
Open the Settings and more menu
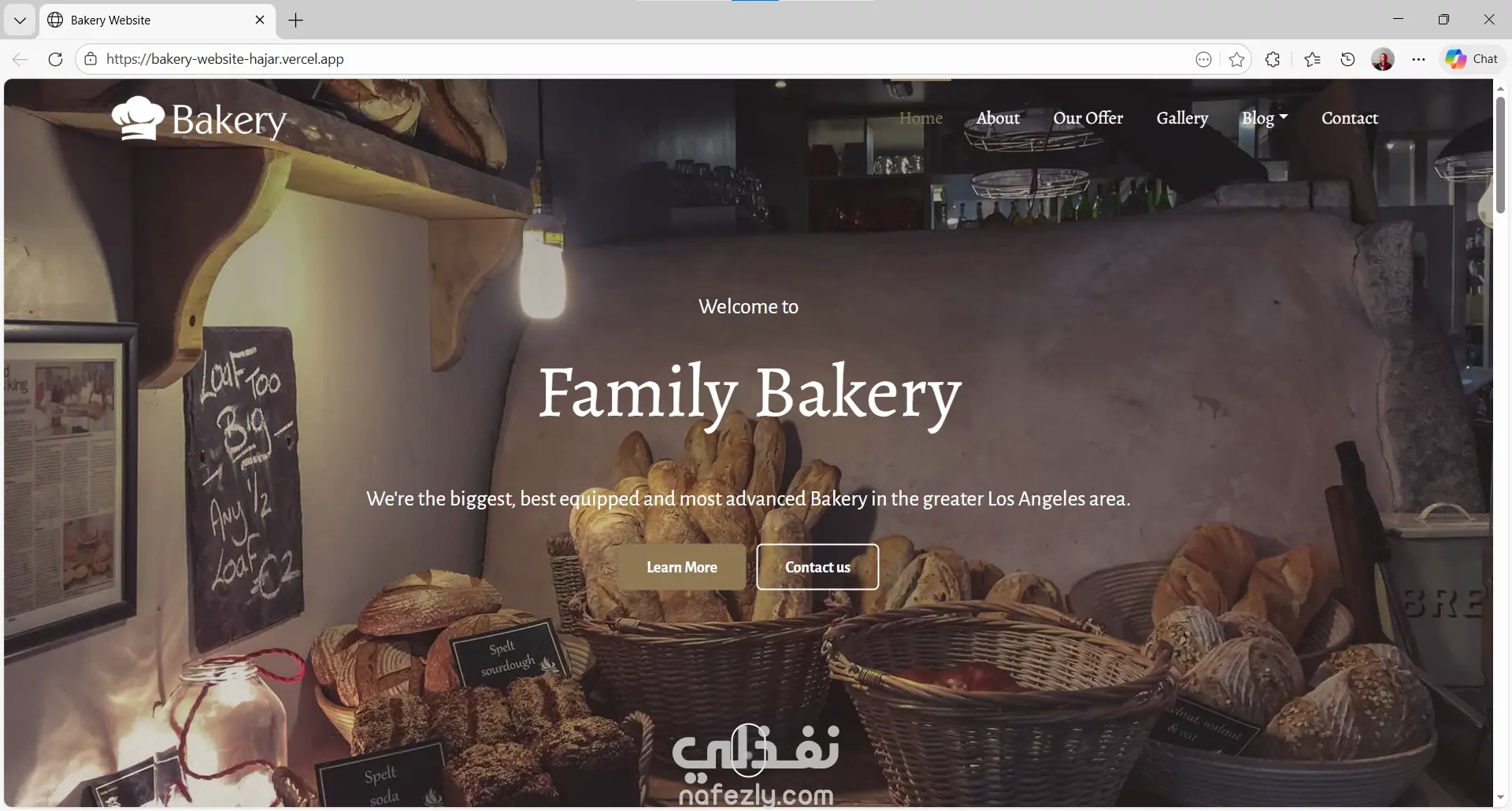pyautogui.click(x=1418, y=59)
